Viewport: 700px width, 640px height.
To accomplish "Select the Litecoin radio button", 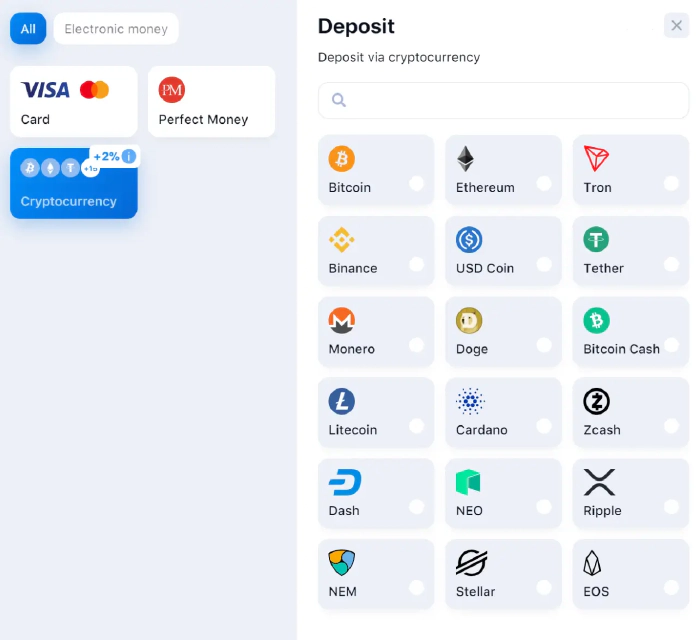I will click(416, 426).
